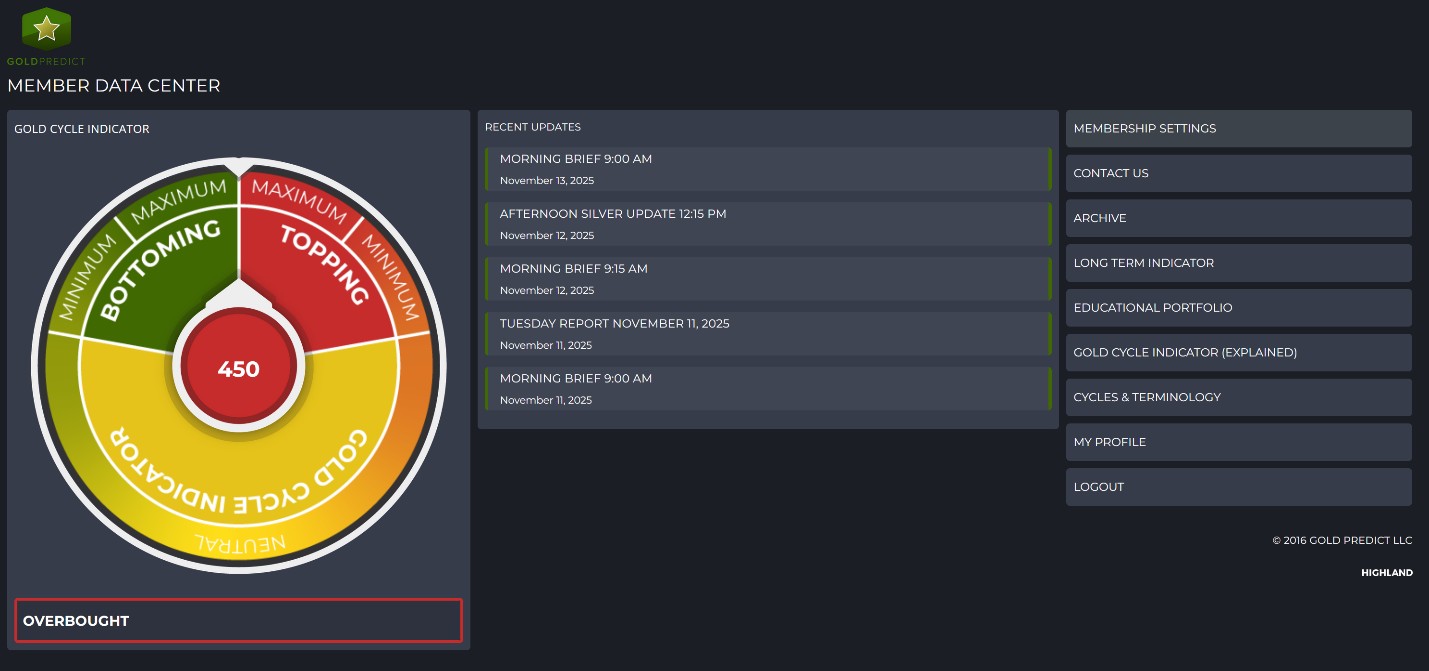The height and width of the screenshot is (671, 1429).
Task: Open Cycles & Terminology page
Action: coord(1238,397)
